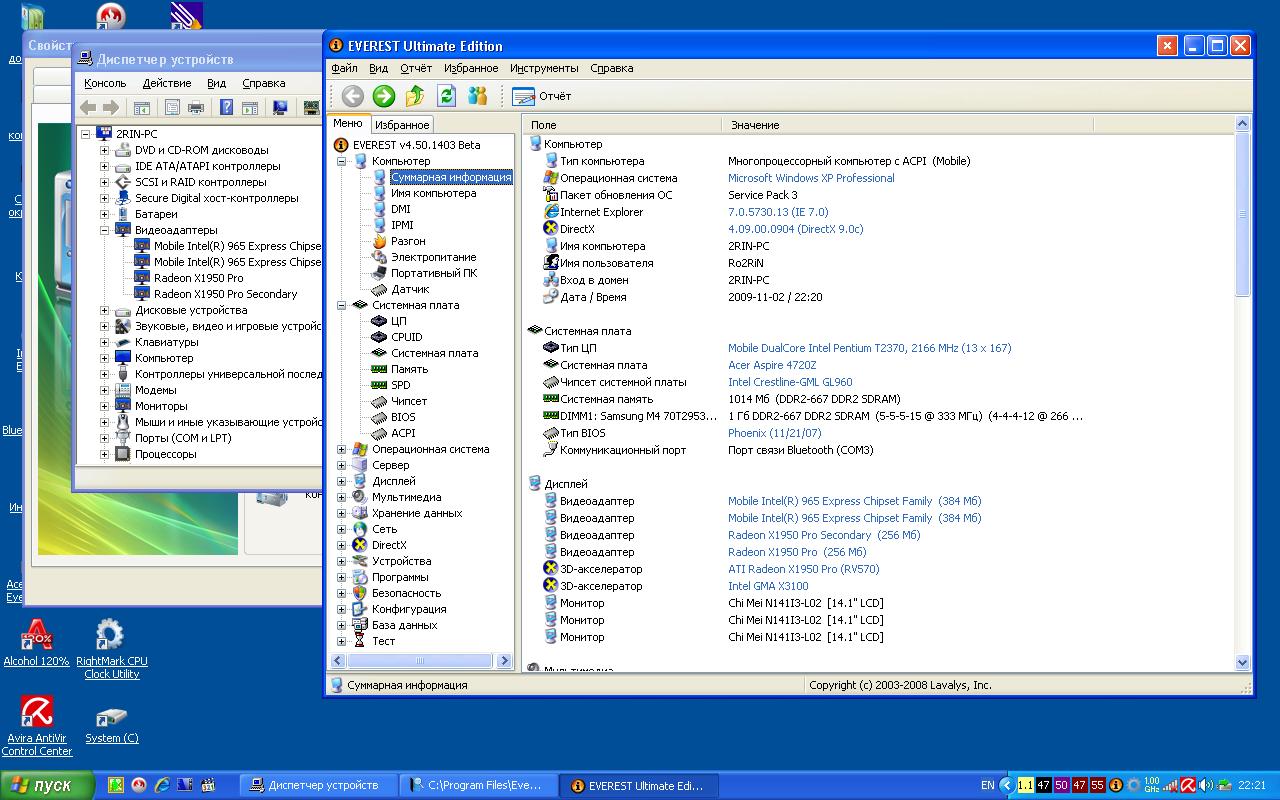The height and width of the screenshot is (800, 1280).
Task: Expand Дисплей node in EVEREST tree
Action: [341, 481]
